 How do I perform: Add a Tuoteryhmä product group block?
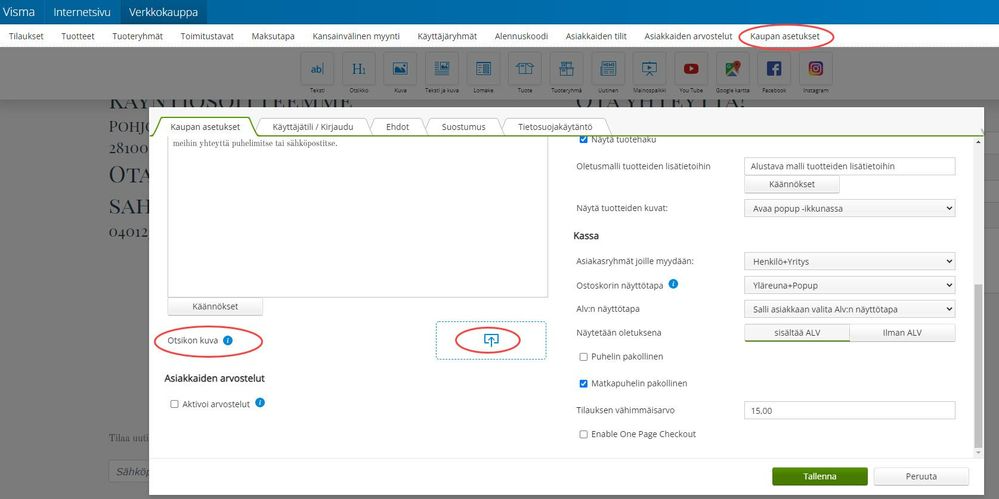[566, 69]
